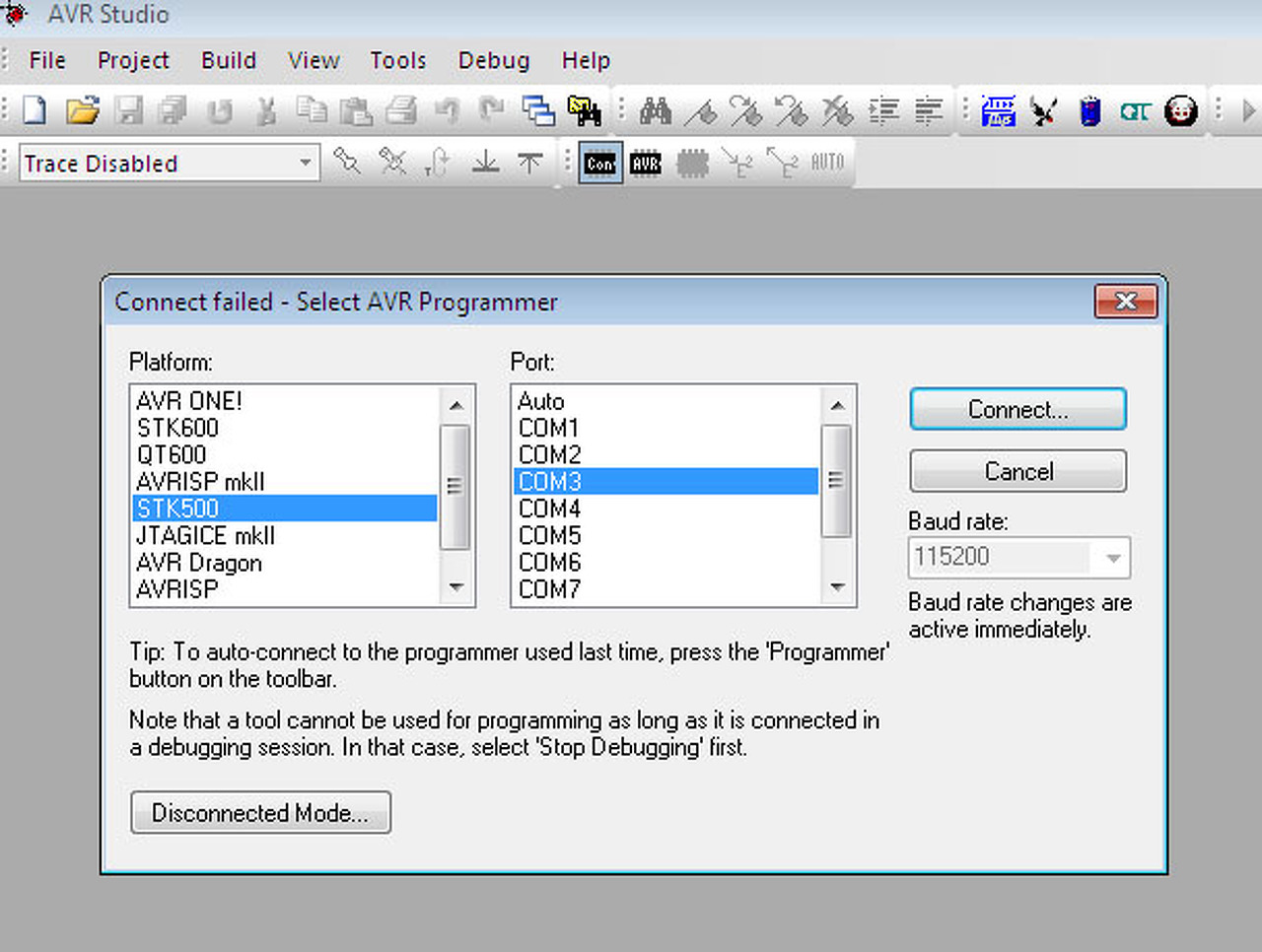Click the Copy icon in toolbar
The height and width of the screenshot is (952, 1262).
[x=313, y=109]
